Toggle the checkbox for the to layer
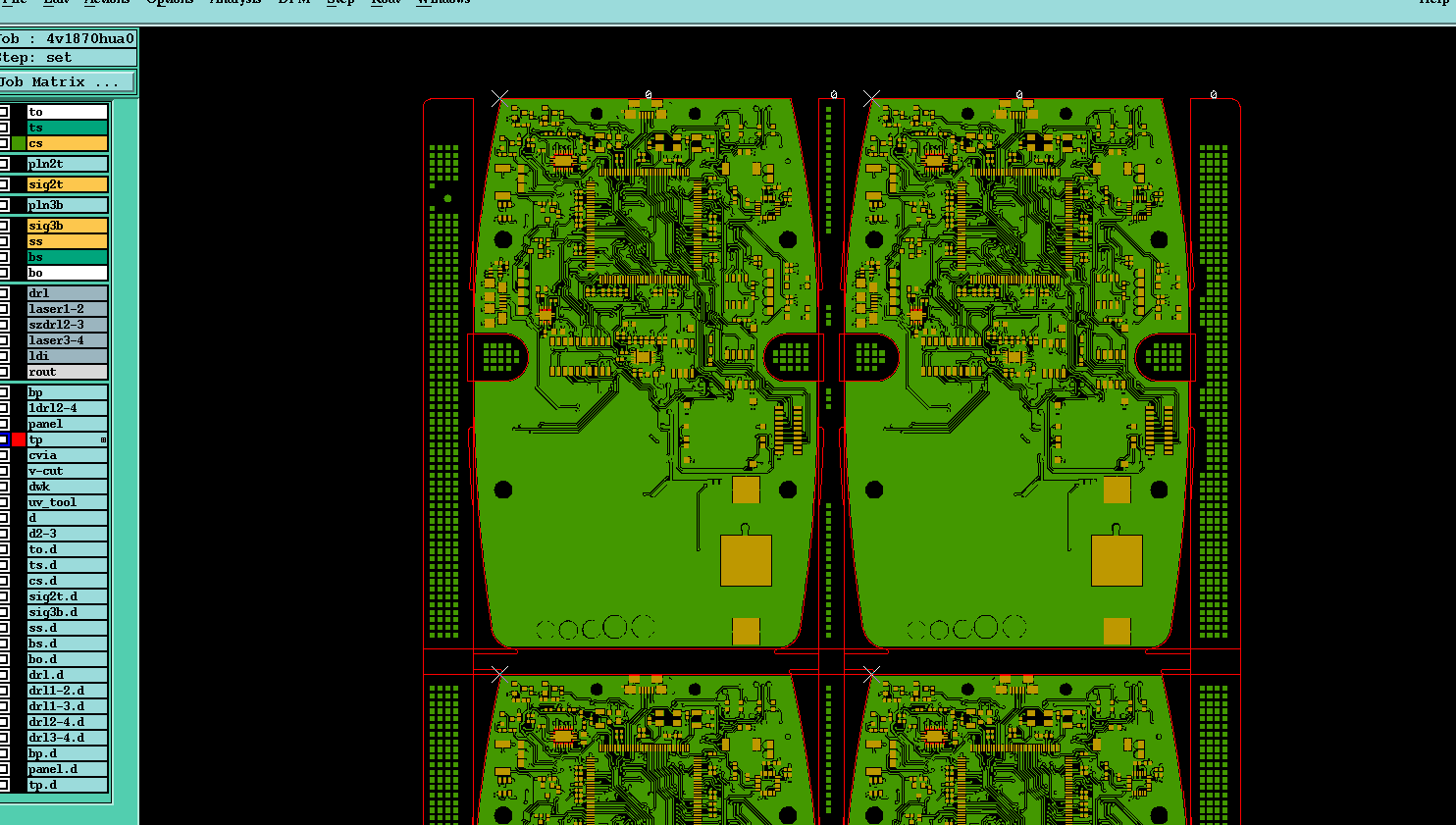The height and width of the screenshot is (825, 1456). pos(4,112)
